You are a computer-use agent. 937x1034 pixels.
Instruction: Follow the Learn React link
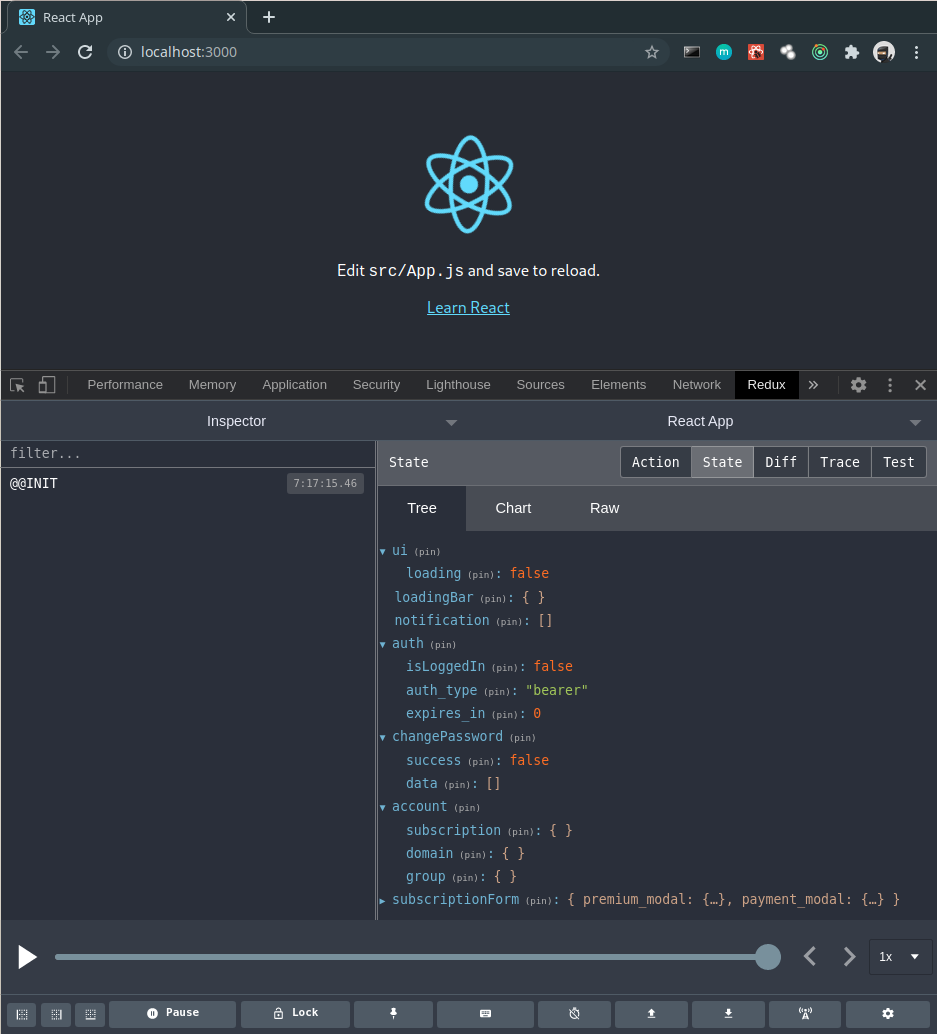tap(468, 308)
